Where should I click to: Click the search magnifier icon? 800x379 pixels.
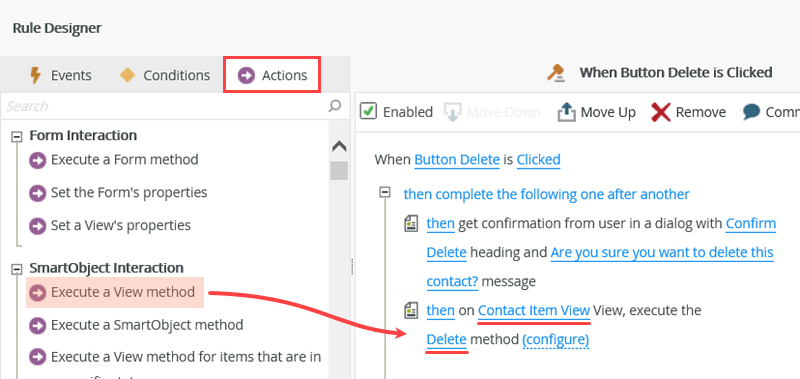[335, 106]
